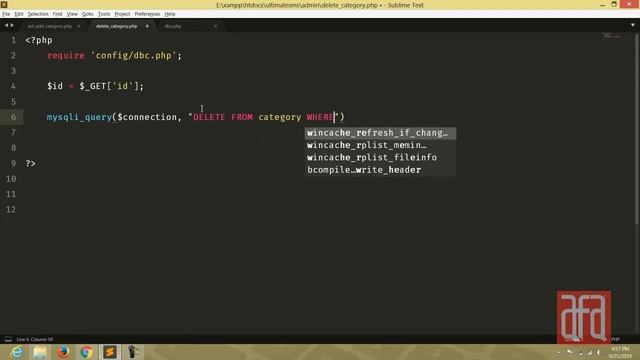Open File Explorer from the taskbar
The width and height of the screenshot is (640, 360).
pos(40,352)
